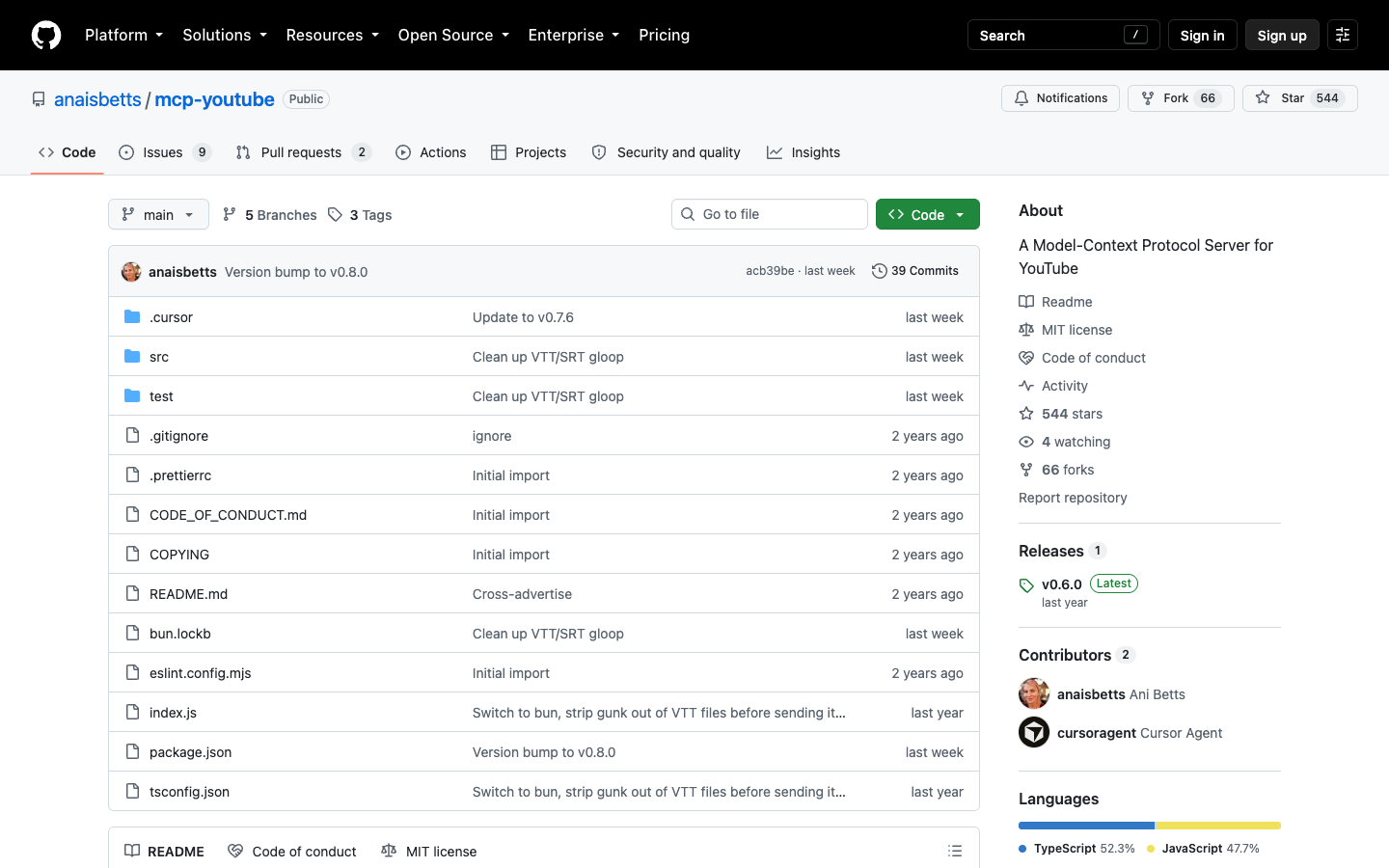Click the Pricing link
The image size is (1389, 868).
pyautogui.click(x=664, y=35)
